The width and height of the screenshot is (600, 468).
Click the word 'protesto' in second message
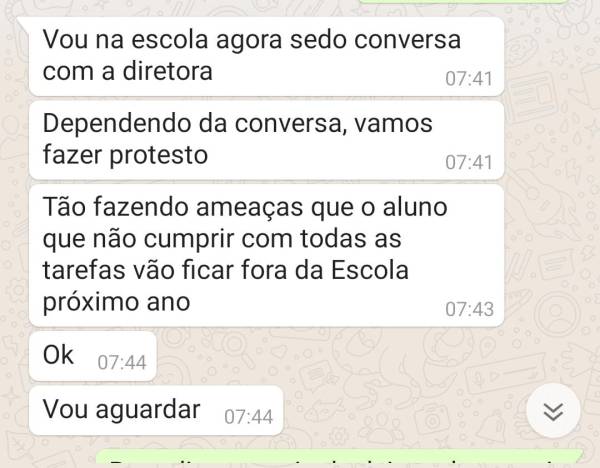158,156
